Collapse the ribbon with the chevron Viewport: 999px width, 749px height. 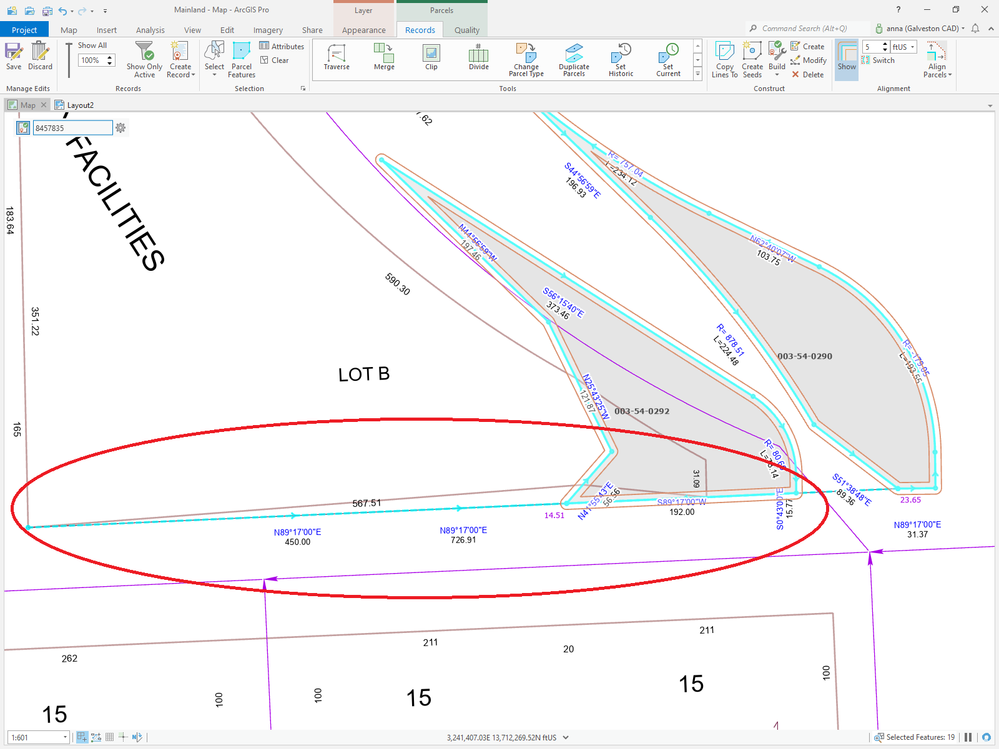tap(991, 29)
